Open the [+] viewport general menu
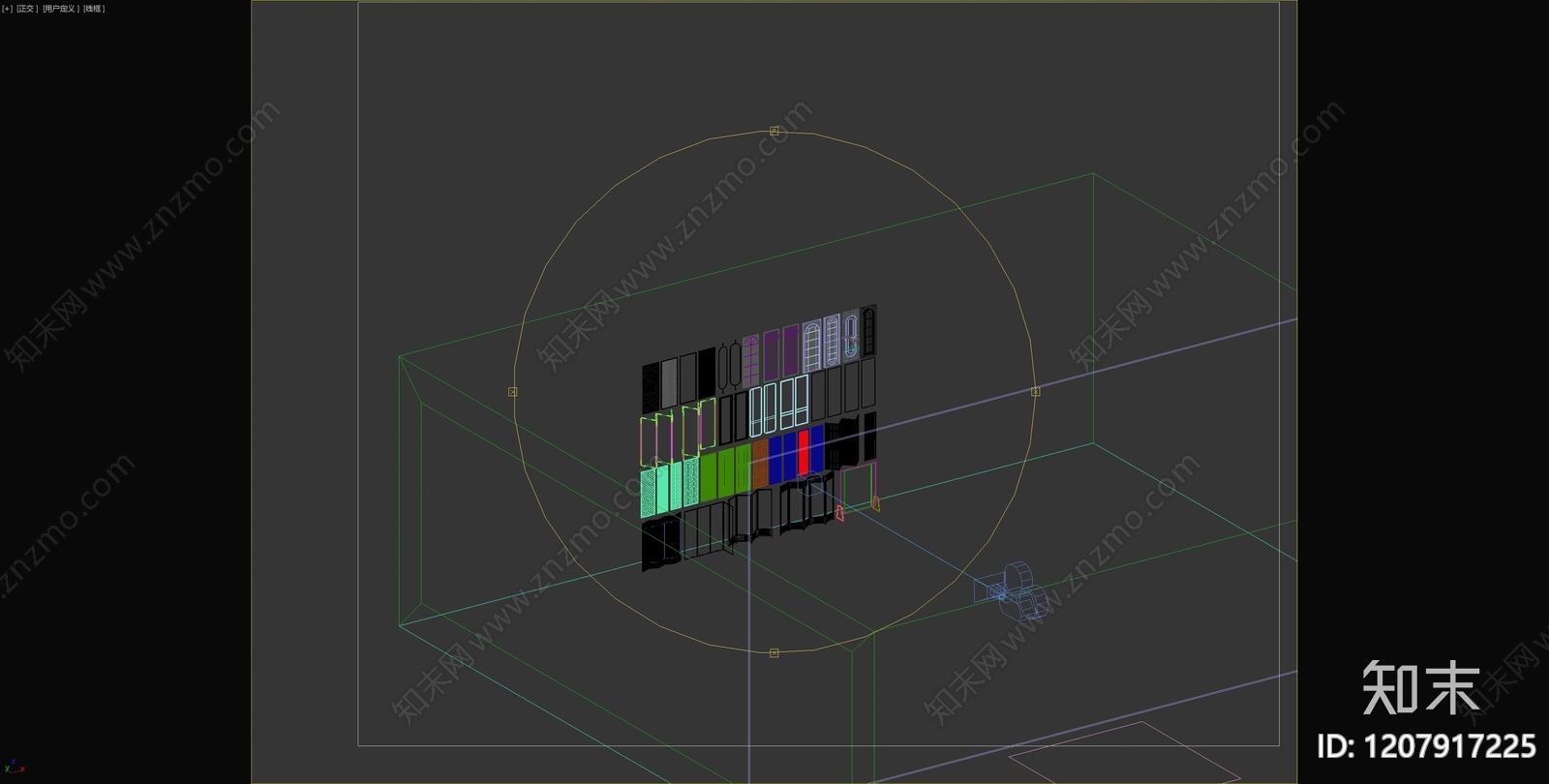This screenshot has height=784, width=1549. click(8, 9)
